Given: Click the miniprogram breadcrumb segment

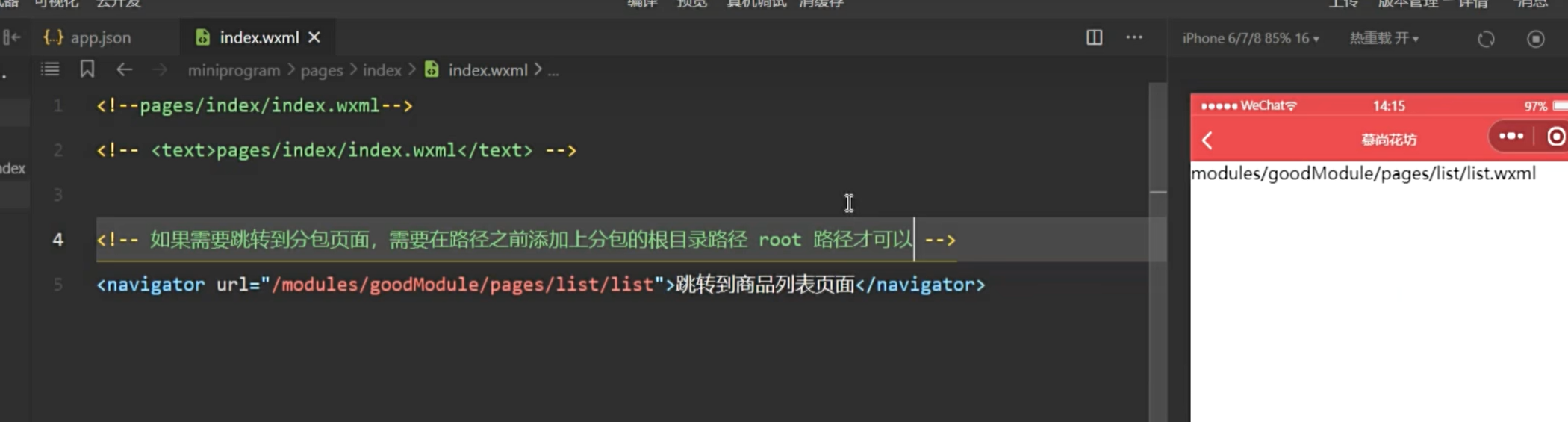Looking at the screenshot, I should (x=234, y=70).
